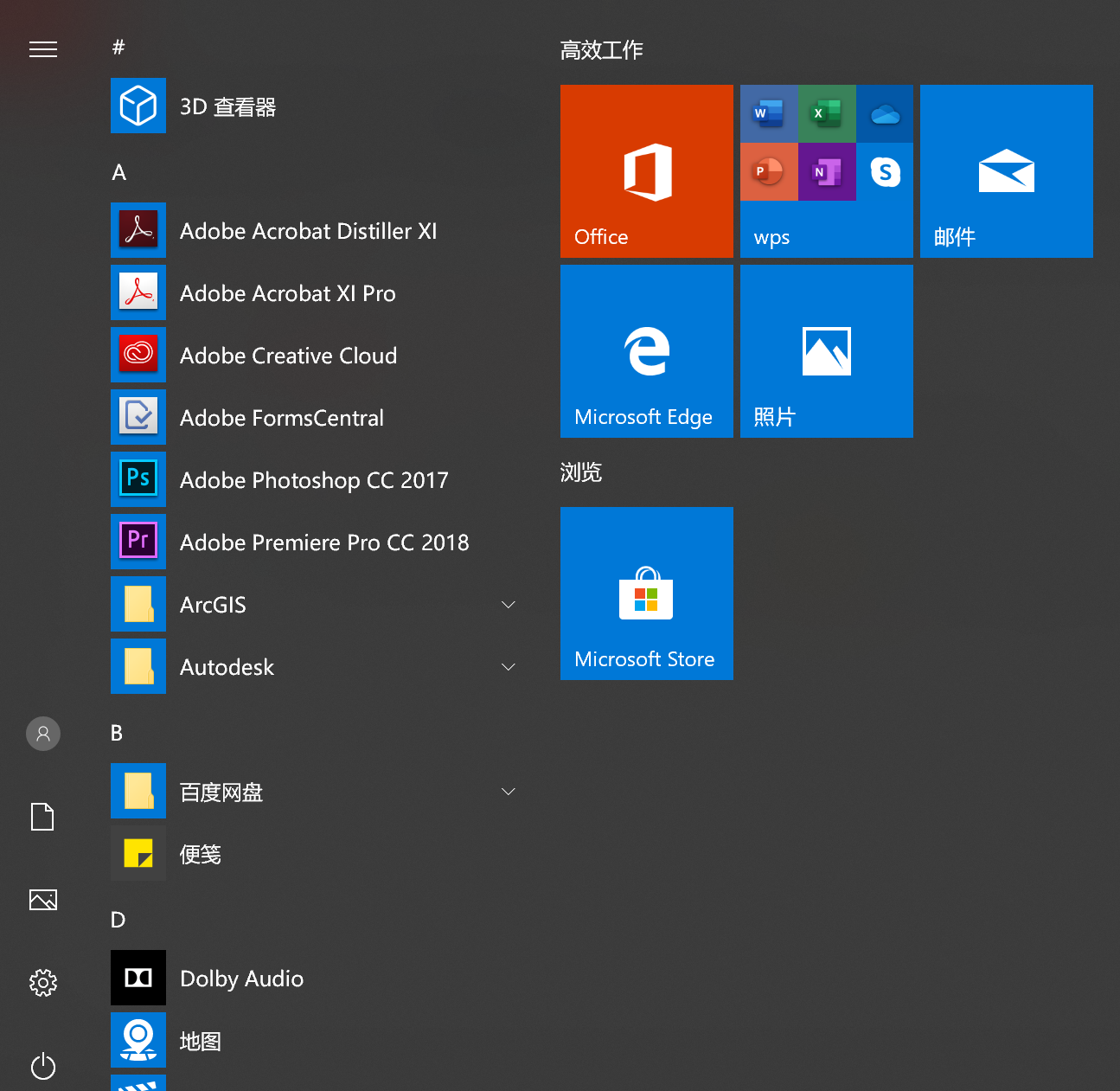The image size is (1120, 1091).
Task: Click the Skype icon in wps tile
Action: click(x=885, y=171)
